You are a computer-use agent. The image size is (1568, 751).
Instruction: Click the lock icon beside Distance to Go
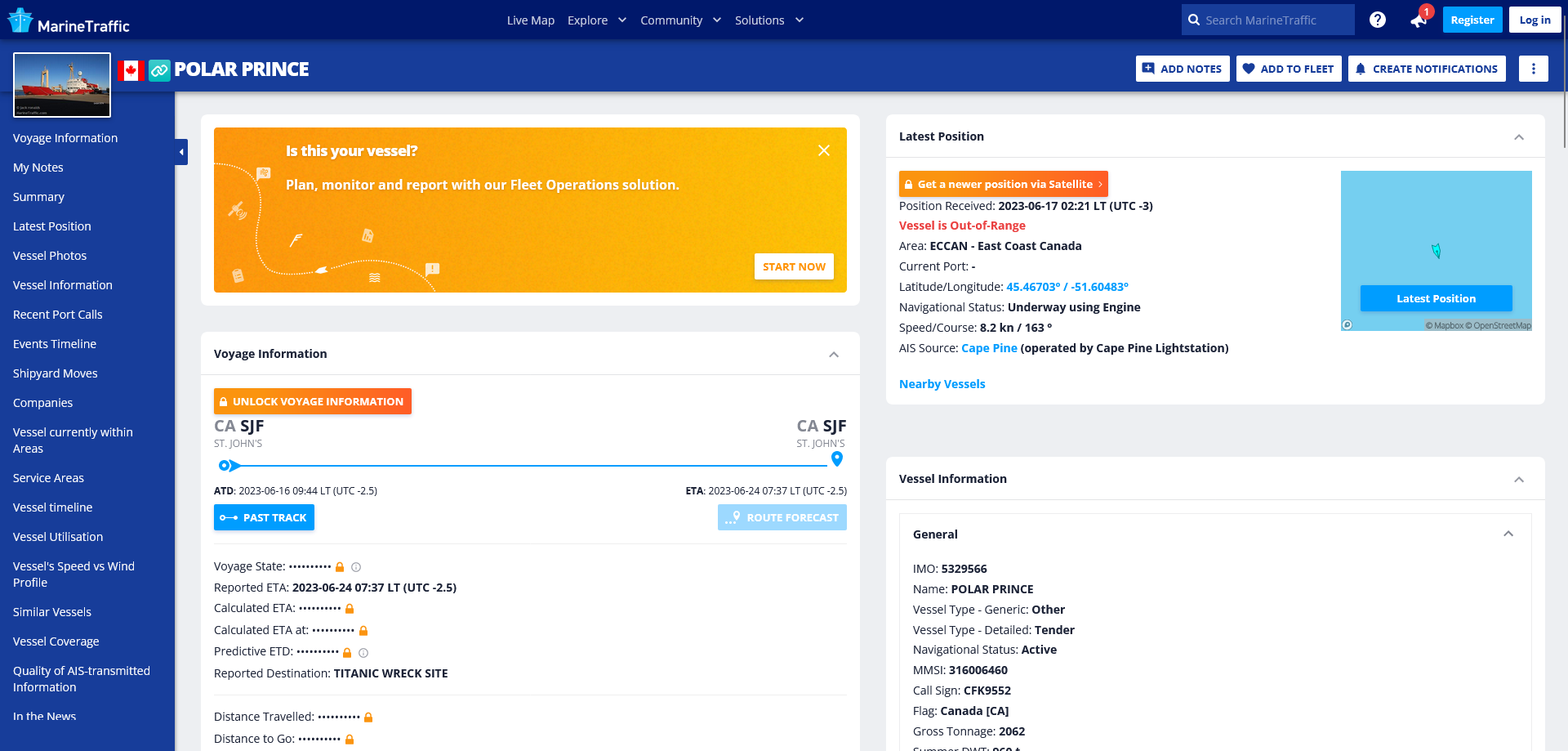350,740
